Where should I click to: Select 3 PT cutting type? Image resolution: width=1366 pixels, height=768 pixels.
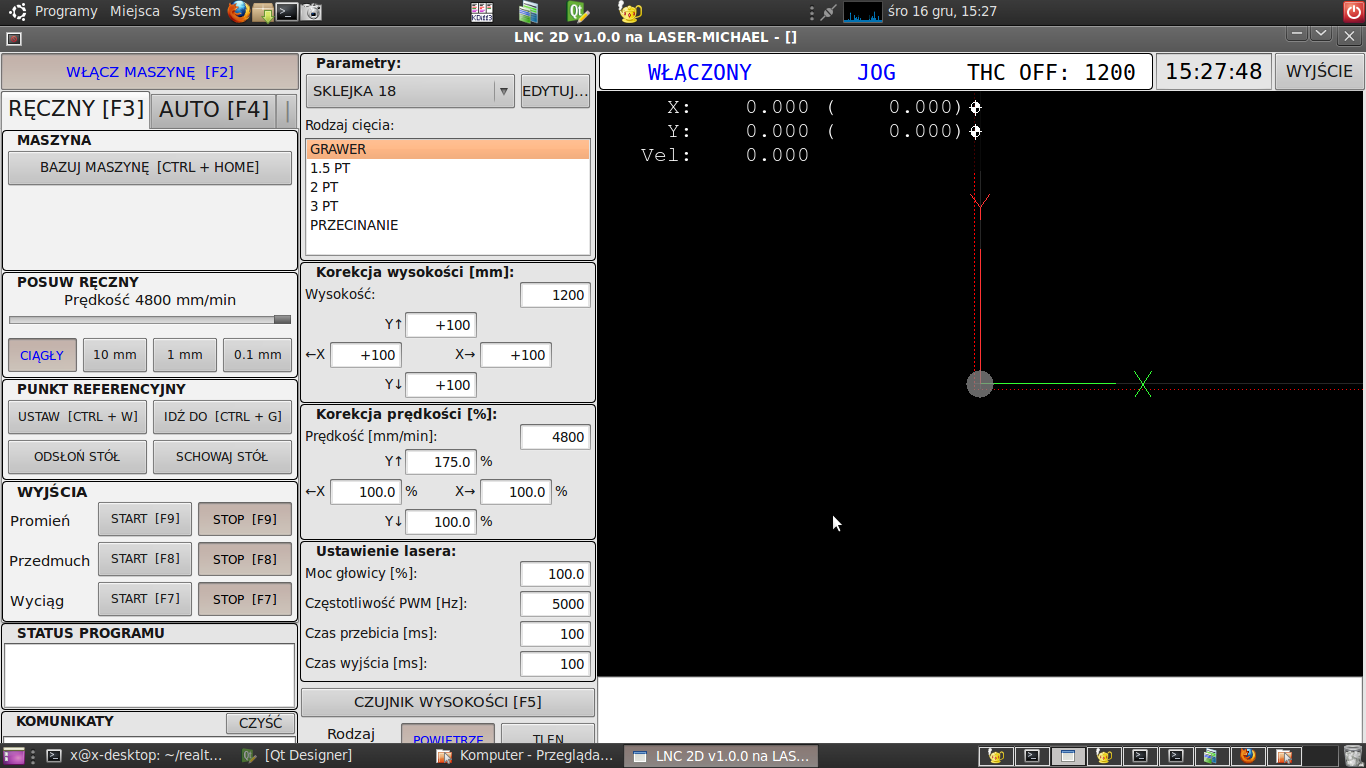coord(448,206)
